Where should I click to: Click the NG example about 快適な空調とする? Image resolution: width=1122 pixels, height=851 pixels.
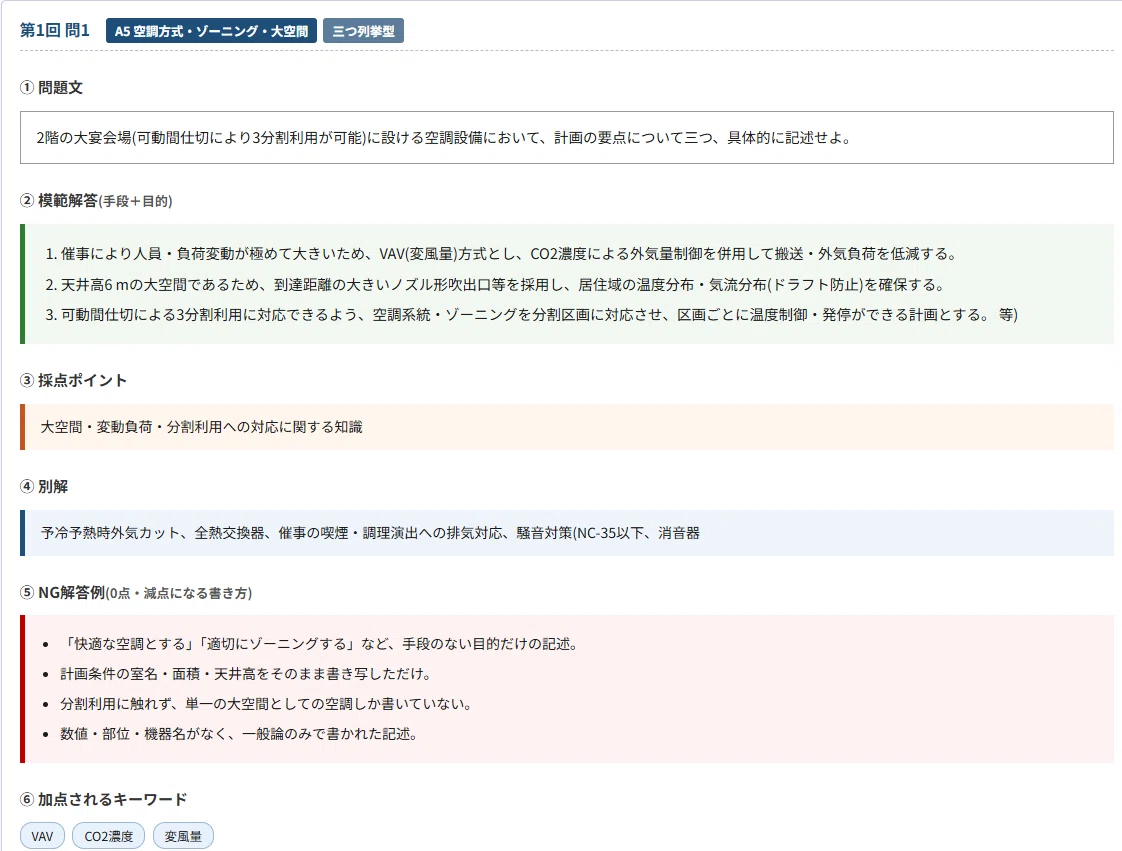pyautogui.click(x=319, y=643)
